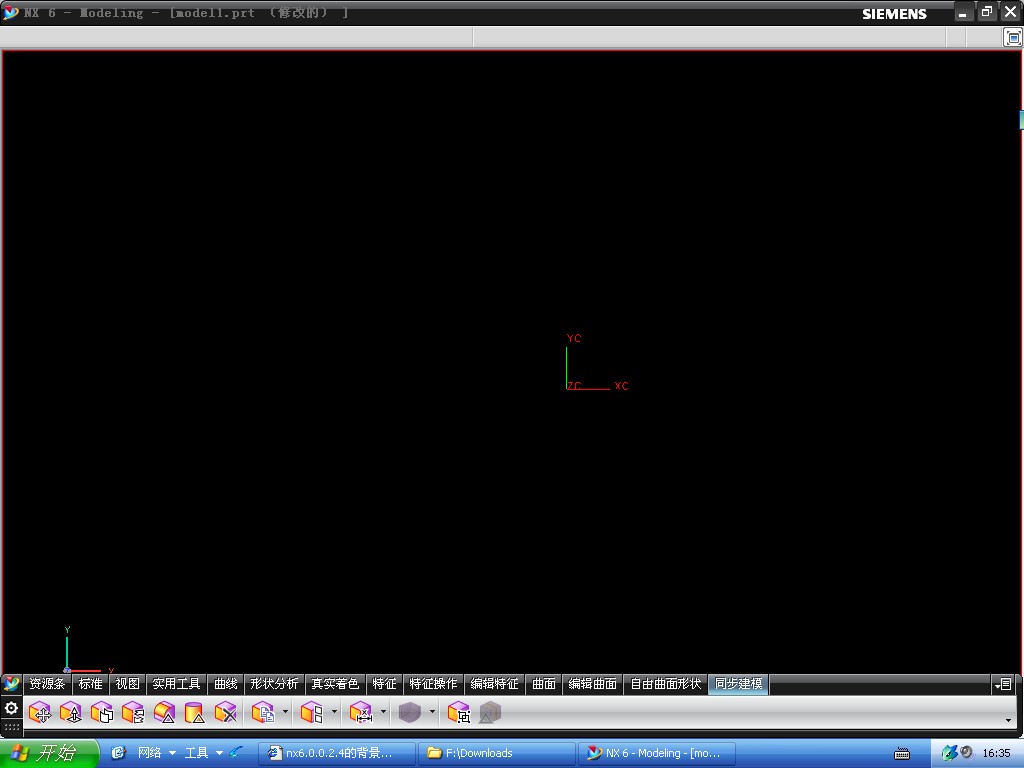Screen dimensions: 1024x768
Task: Click the green-blue tray application icon
Action: point(950,753)
